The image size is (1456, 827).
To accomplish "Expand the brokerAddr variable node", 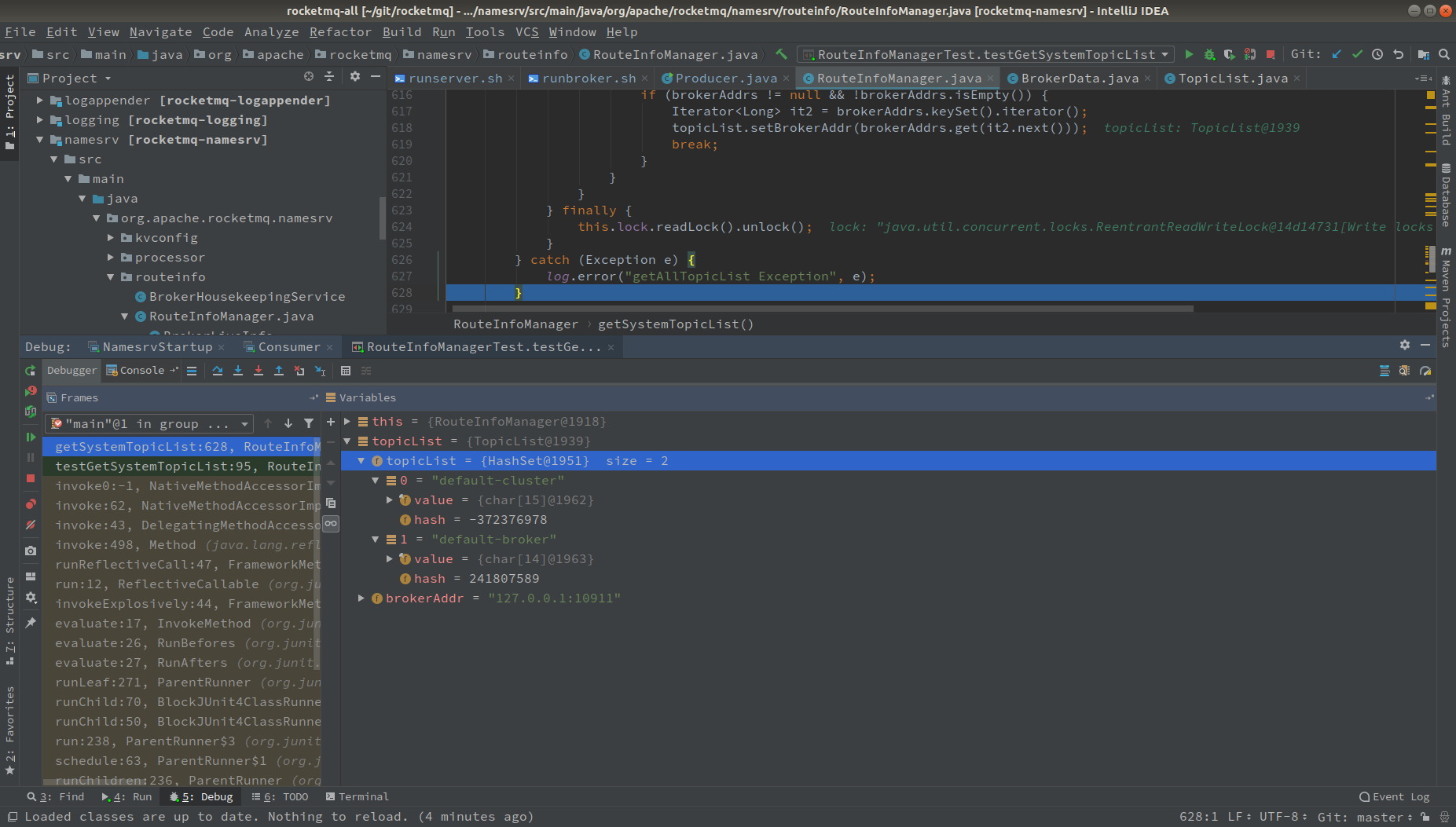I will click(361, 598).
